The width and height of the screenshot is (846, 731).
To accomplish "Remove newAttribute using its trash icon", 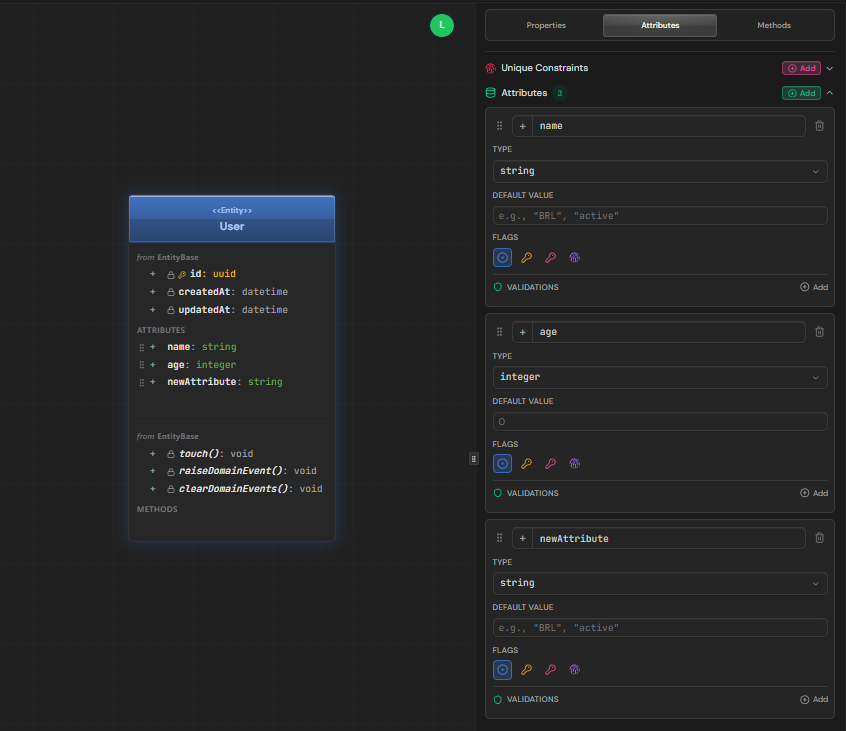I will tap(819, 538).
